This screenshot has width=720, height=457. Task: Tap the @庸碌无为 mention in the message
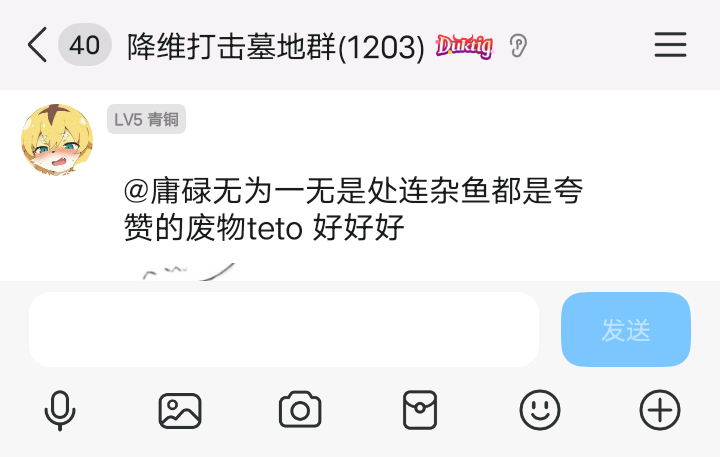197,191
